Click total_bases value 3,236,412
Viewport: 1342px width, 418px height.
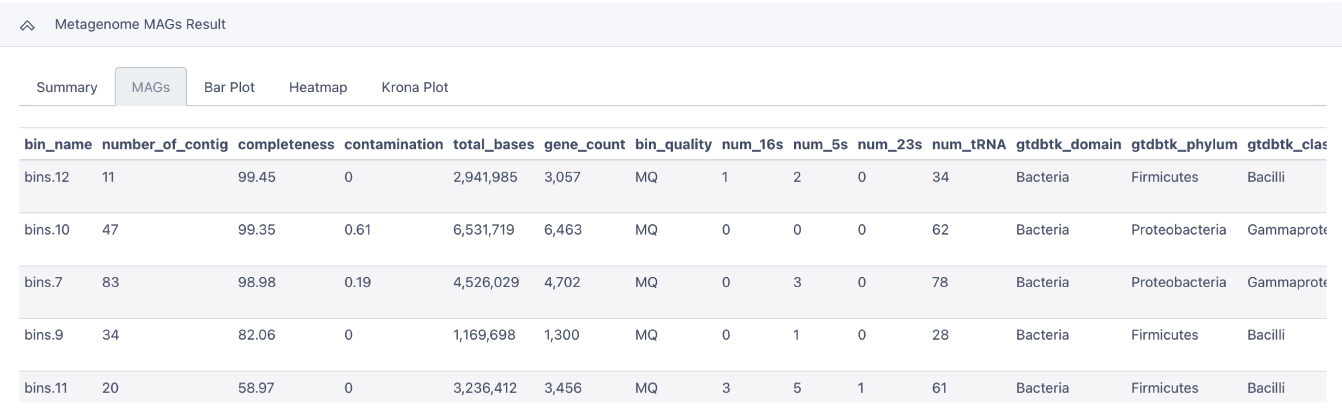tap(485, 388)
